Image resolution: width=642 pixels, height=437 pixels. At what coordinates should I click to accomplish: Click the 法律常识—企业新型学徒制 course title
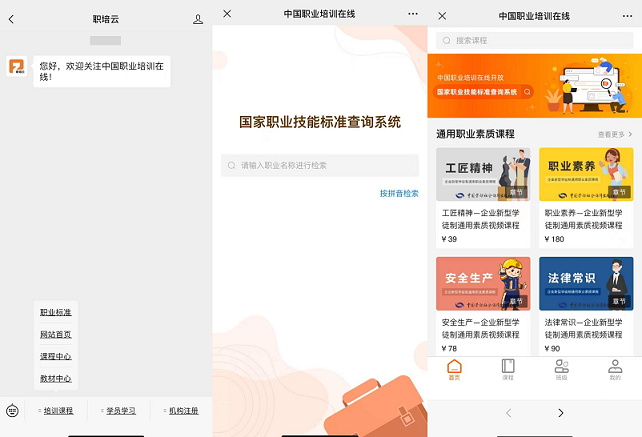[x=583, y=328]
